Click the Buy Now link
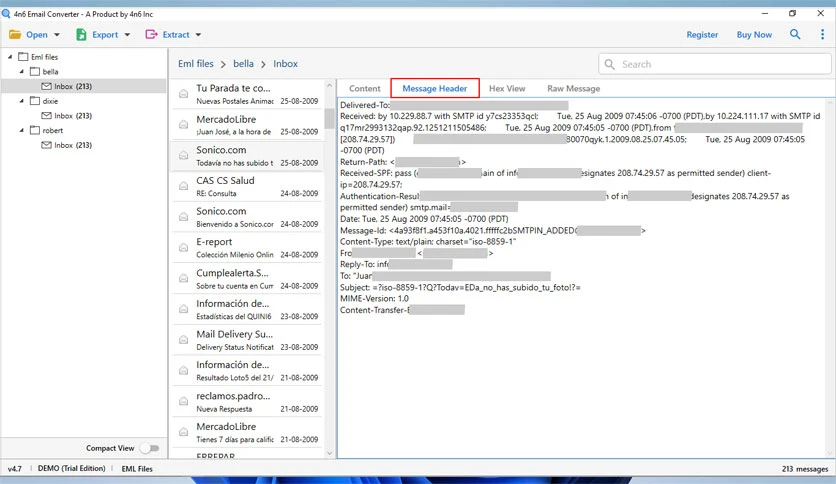 coord(754,35)
